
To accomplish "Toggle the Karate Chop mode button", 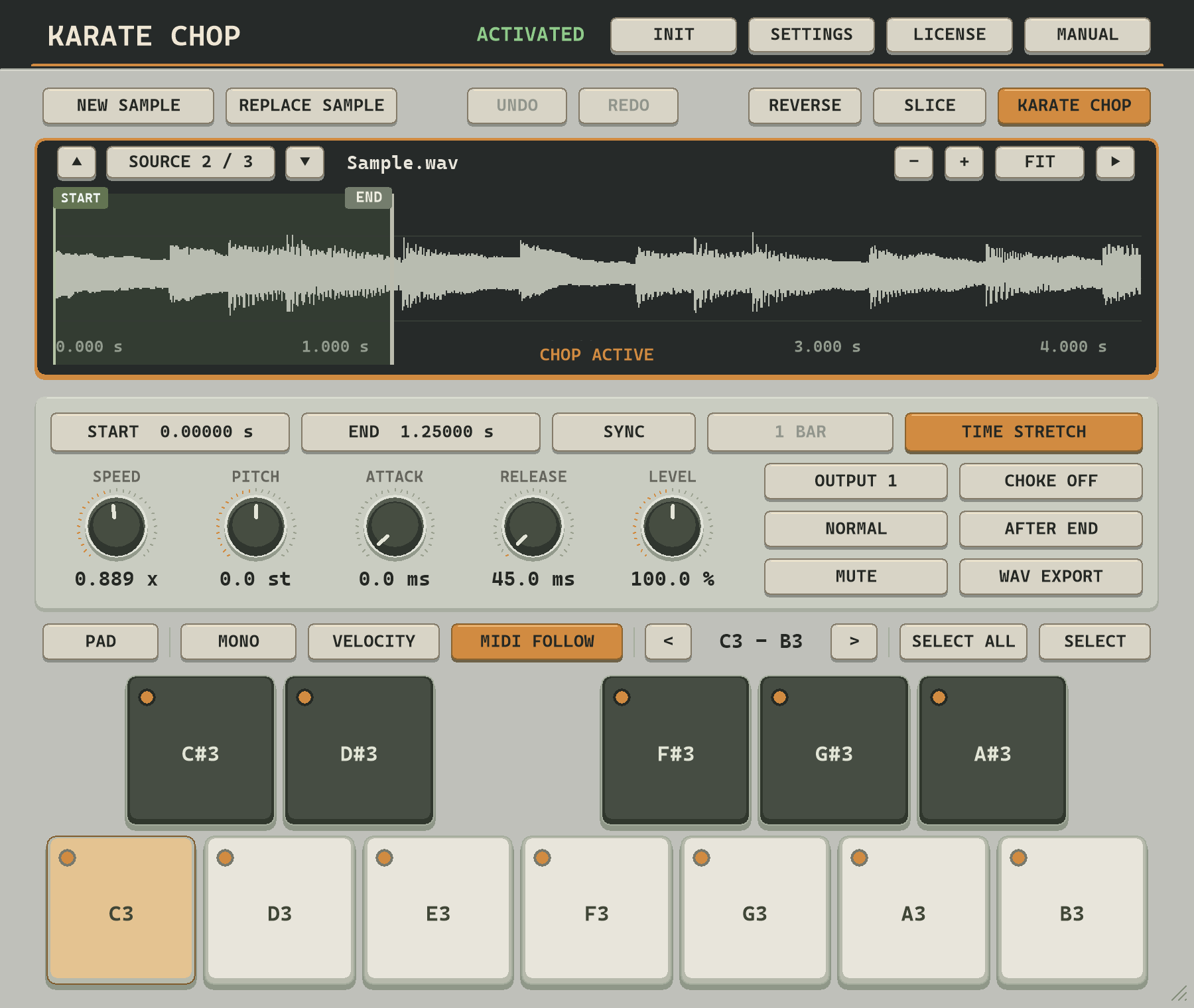I will pos(1074,105).
